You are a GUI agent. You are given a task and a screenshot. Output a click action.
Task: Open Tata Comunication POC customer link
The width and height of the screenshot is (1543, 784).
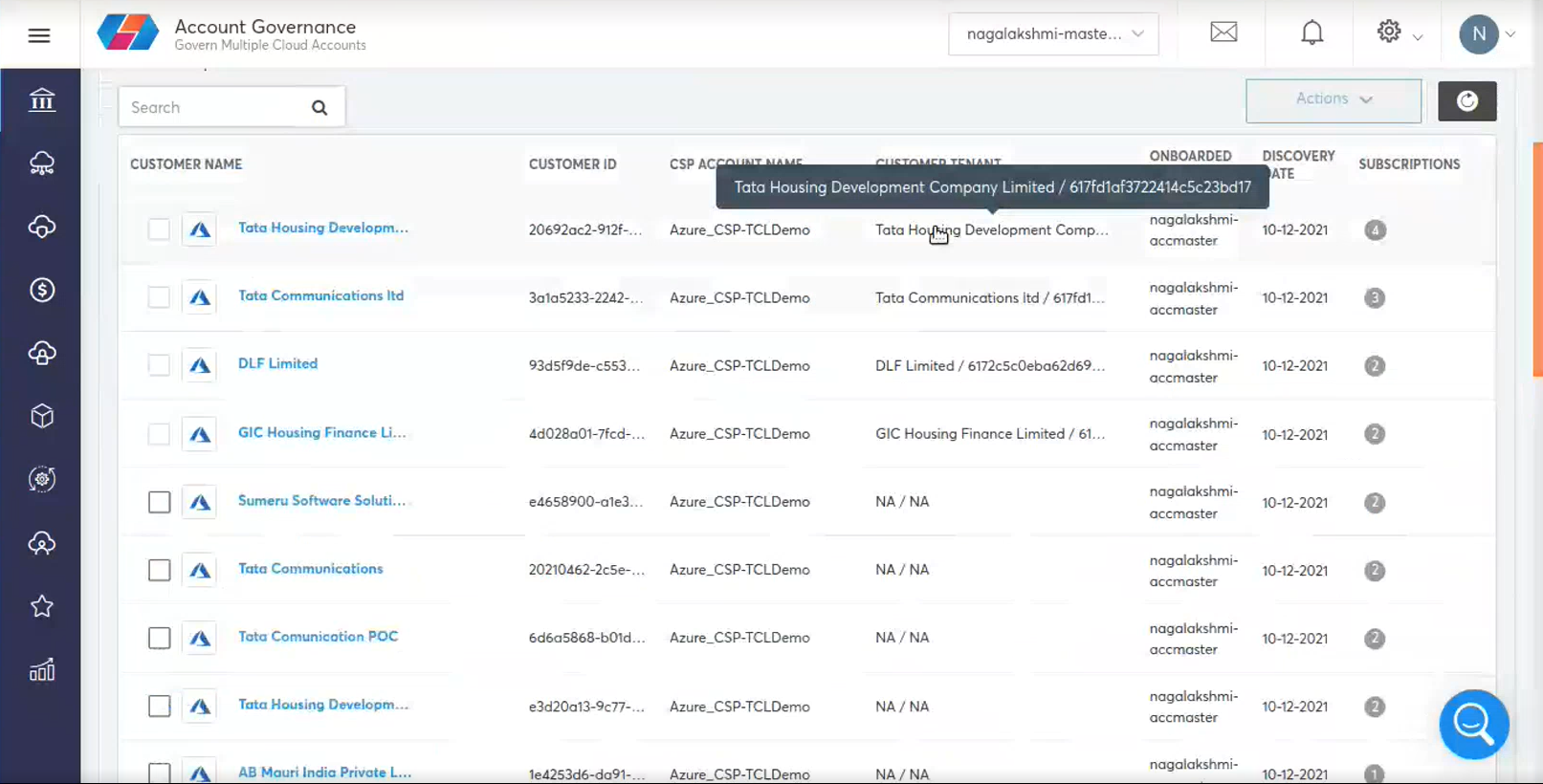[318, 636]
